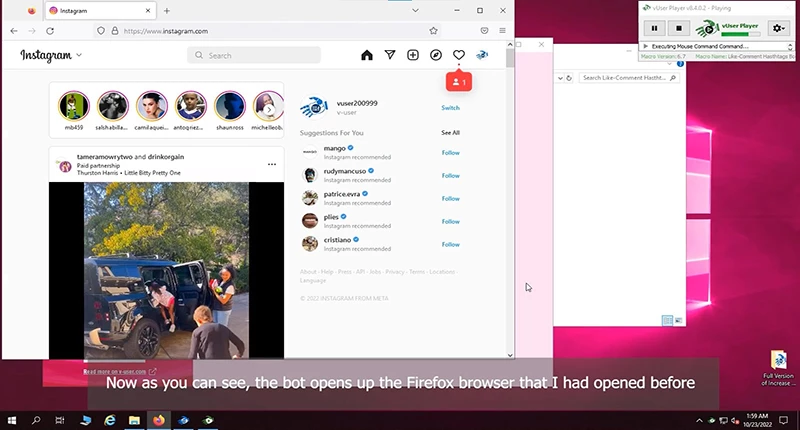Viewport: 800px width, 430px height.
Task: Open Firefox list all tabs dropdown
Action: coord(415,11)
